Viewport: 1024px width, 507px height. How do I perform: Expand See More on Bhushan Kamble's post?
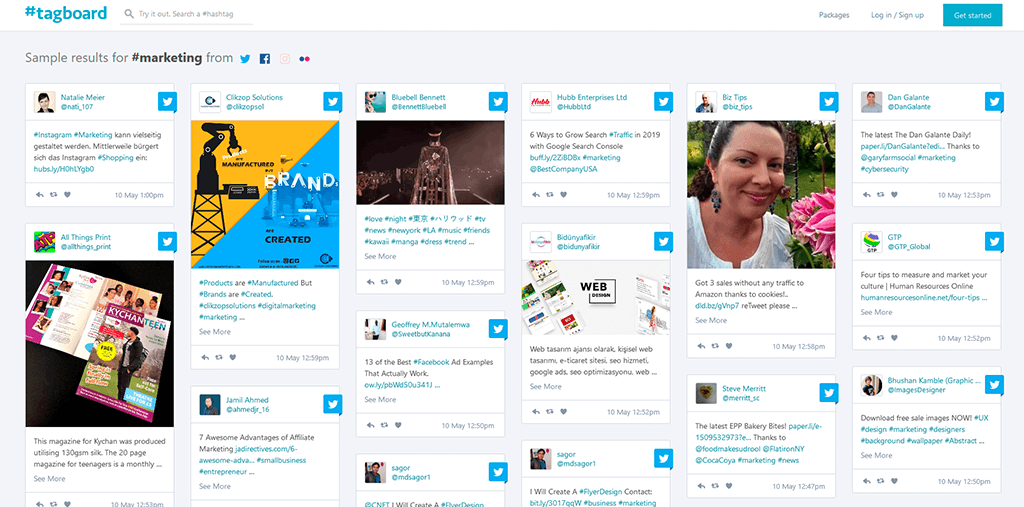click(x=876, y=455)
